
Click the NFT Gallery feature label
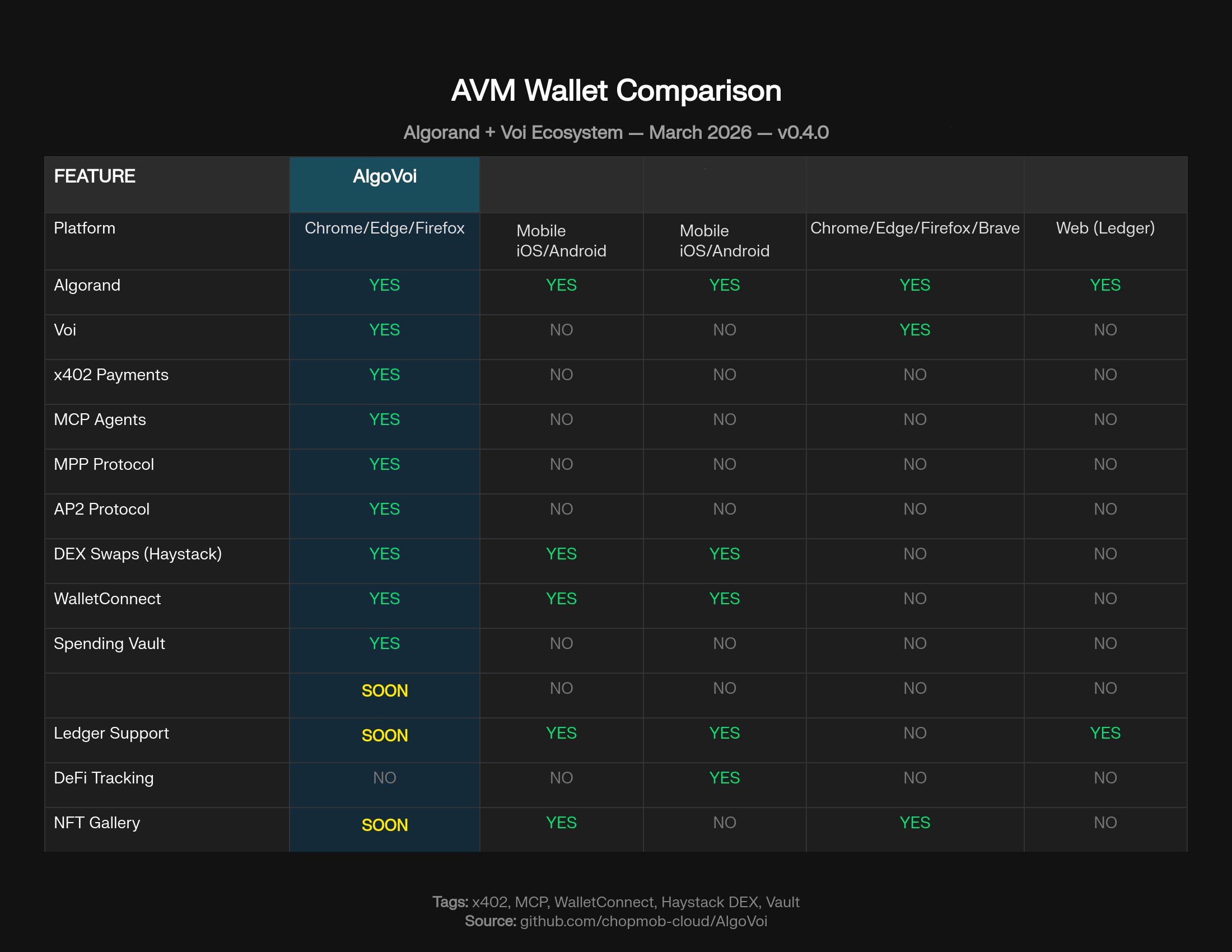(x=96, y=823)
